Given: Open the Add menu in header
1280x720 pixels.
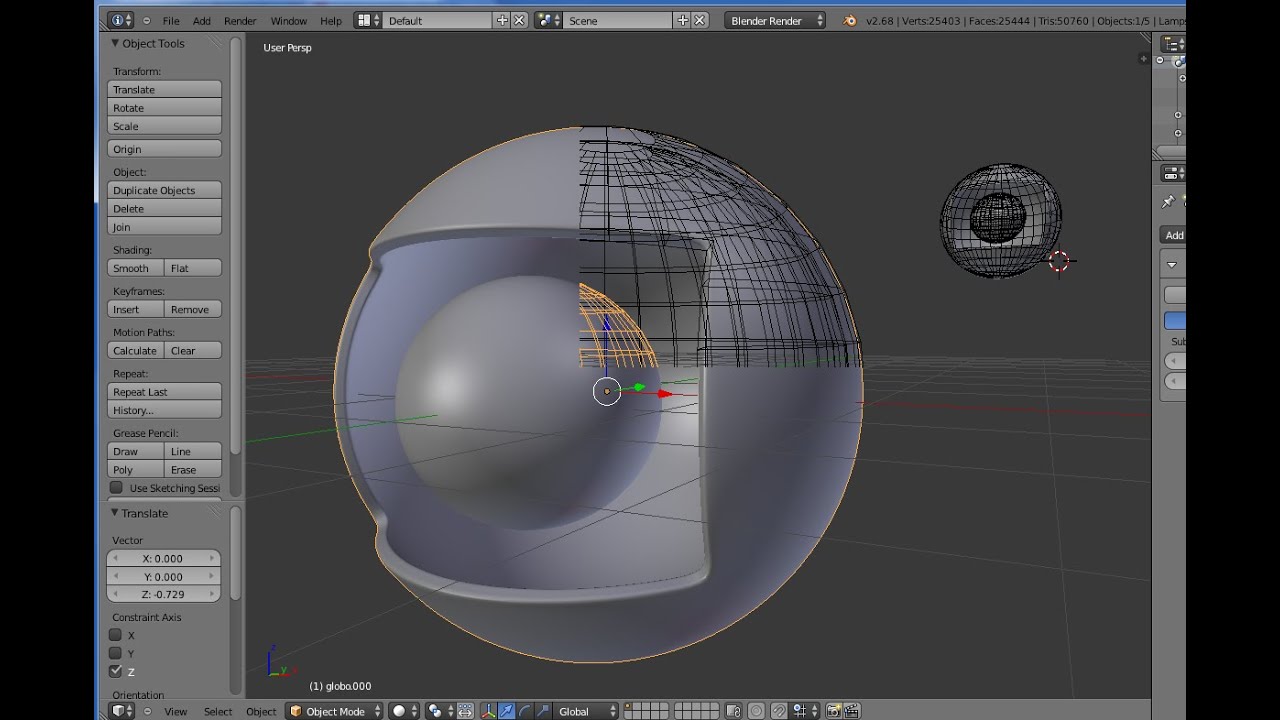Looking at the screenshot, I should 202,20.
